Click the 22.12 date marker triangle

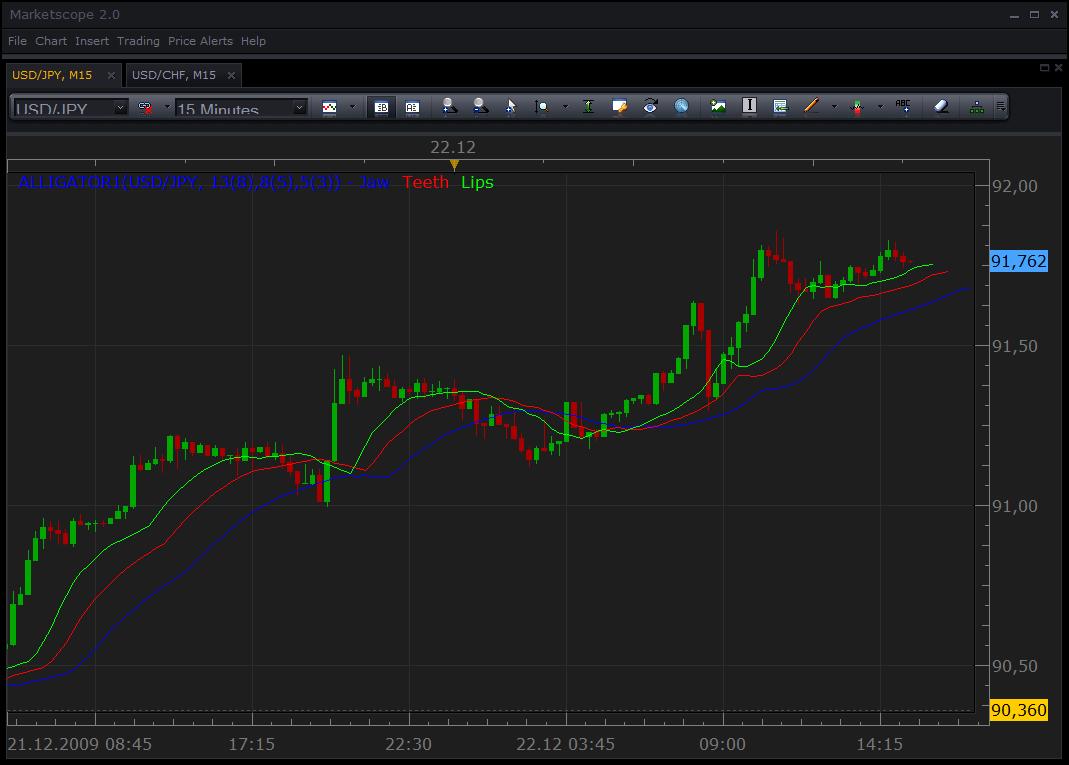tap(454, 165)
